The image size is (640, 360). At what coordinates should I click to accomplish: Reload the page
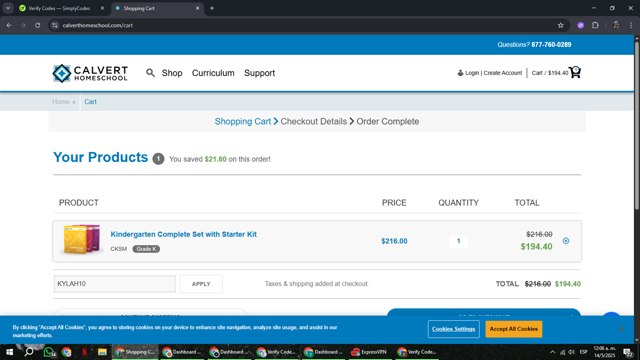pos(38,25)
